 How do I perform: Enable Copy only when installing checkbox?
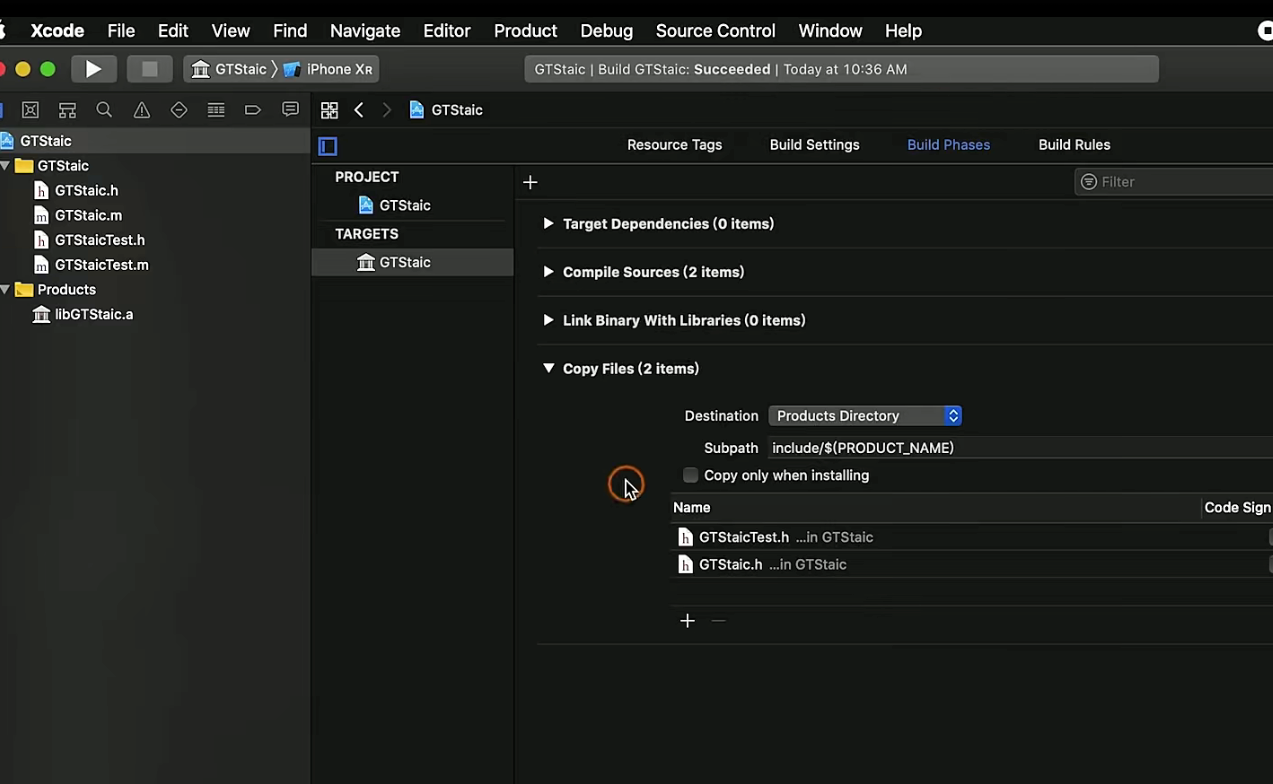coord(690,475)
